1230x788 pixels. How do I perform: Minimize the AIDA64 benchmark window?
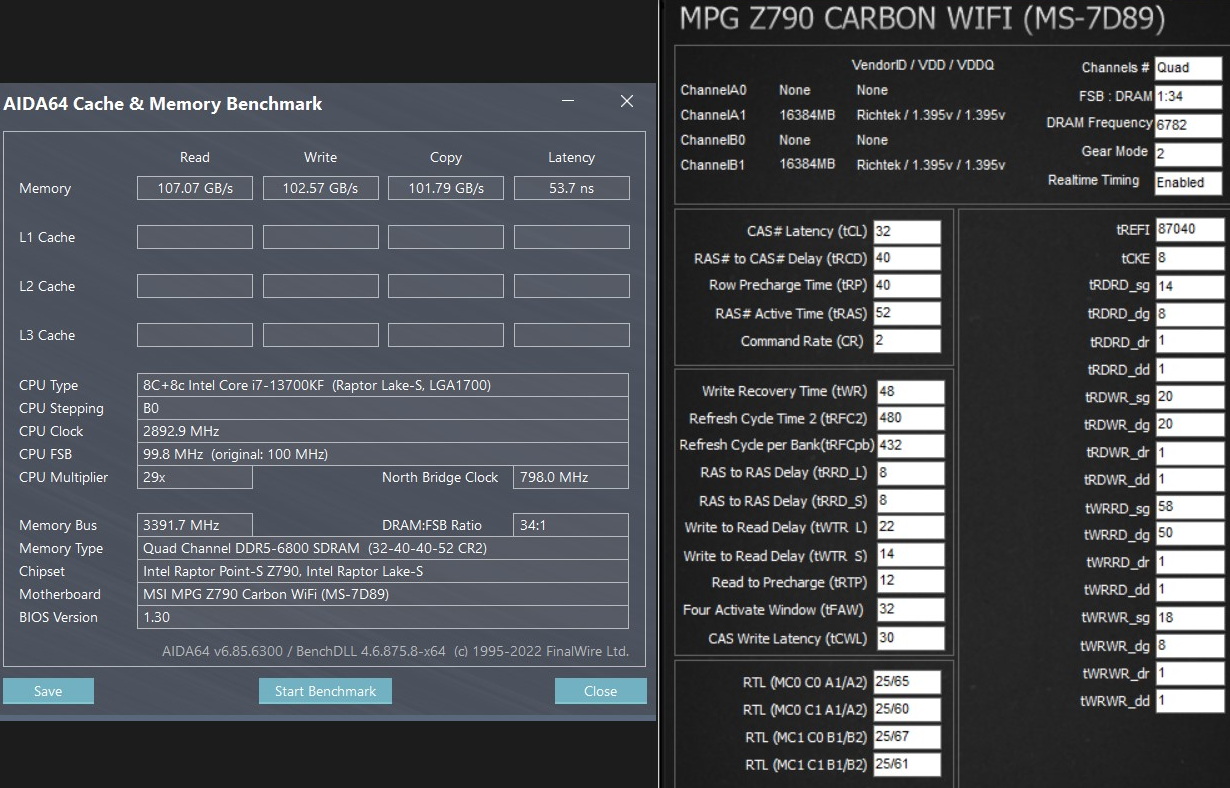click(568, 102)
